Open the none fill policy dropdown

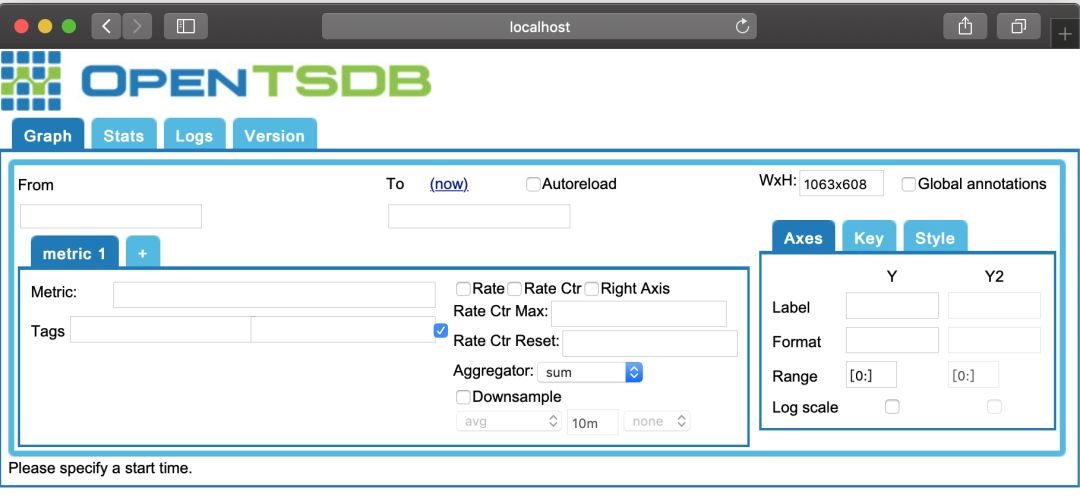657,421
